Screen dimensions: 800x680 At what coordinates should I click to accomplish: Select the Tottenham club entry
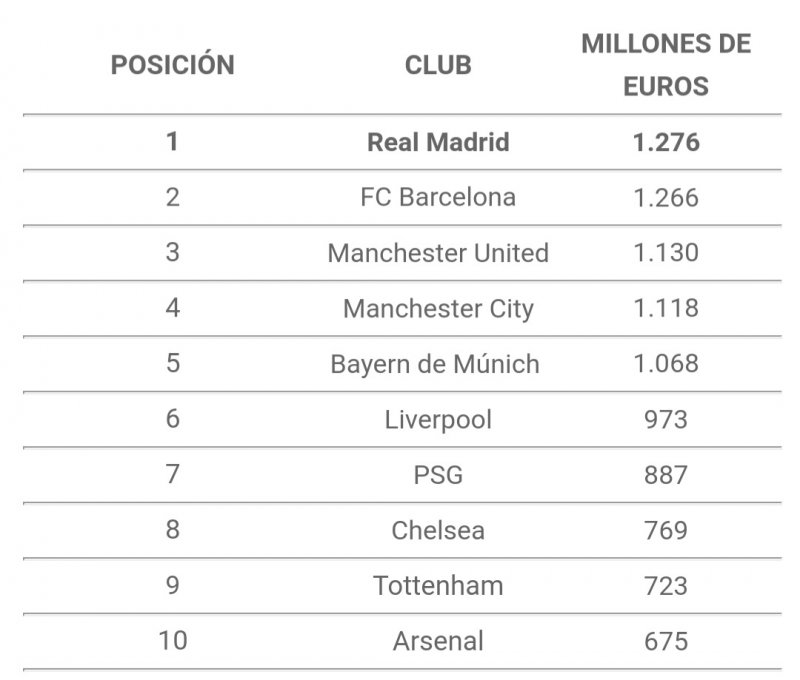(438, 585)
